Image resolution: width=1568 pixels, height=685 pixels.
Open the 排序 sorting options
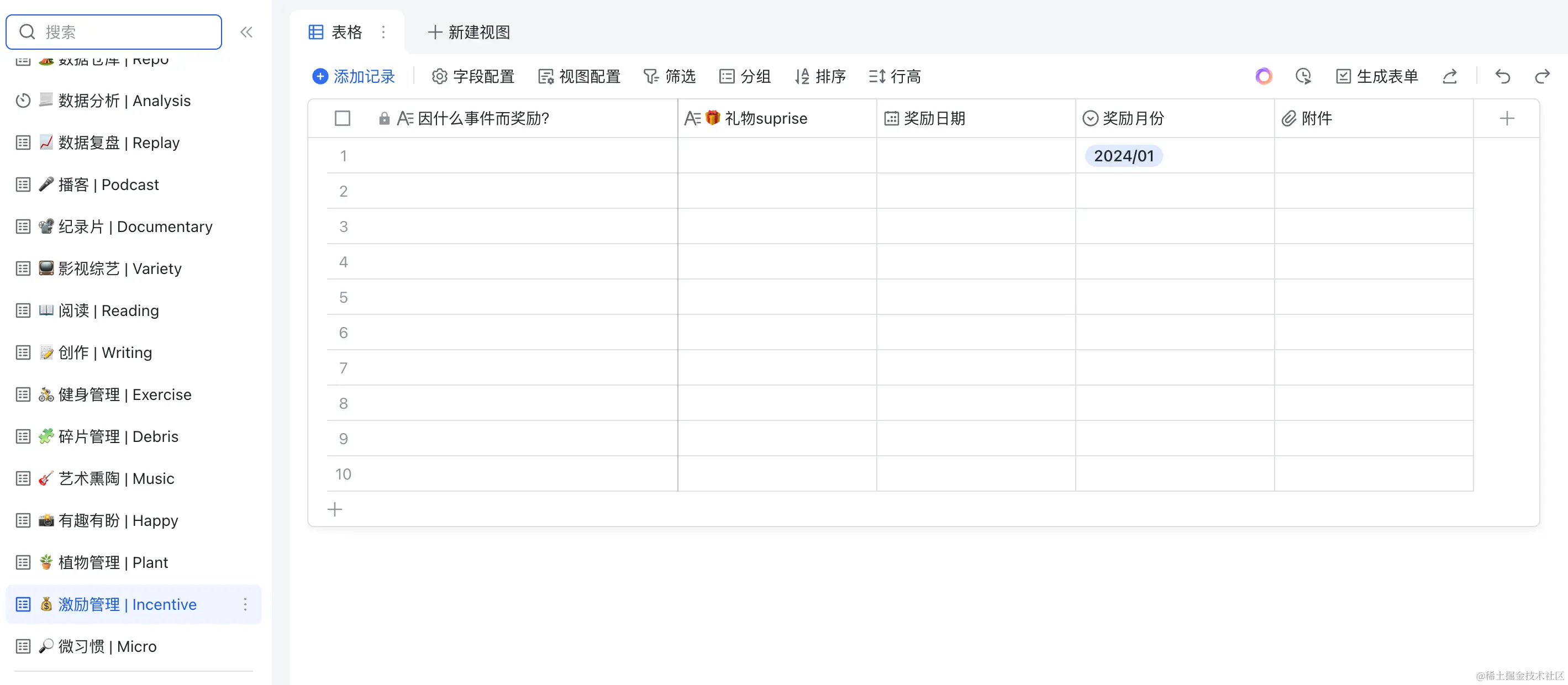(x=820, y=76)
